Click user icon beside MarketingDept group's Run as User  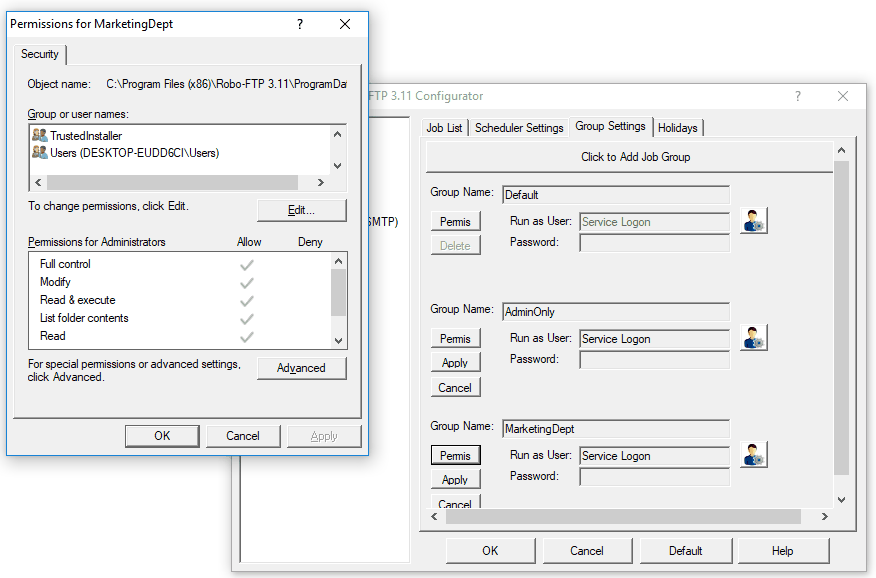coord(754,455)
